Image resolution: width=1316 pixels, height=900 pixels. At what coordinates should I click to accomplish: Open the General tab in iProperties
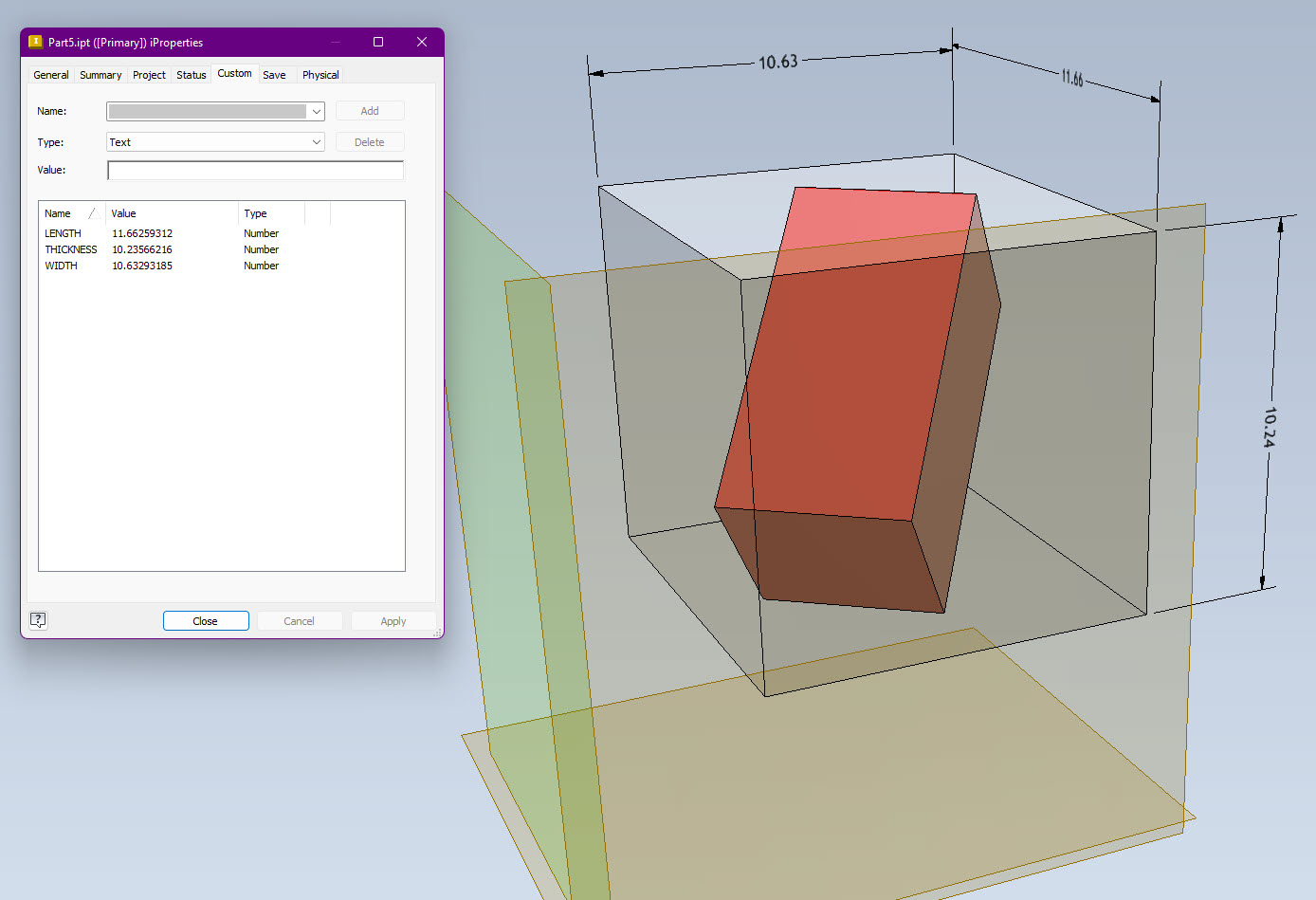tap(51, 75)
